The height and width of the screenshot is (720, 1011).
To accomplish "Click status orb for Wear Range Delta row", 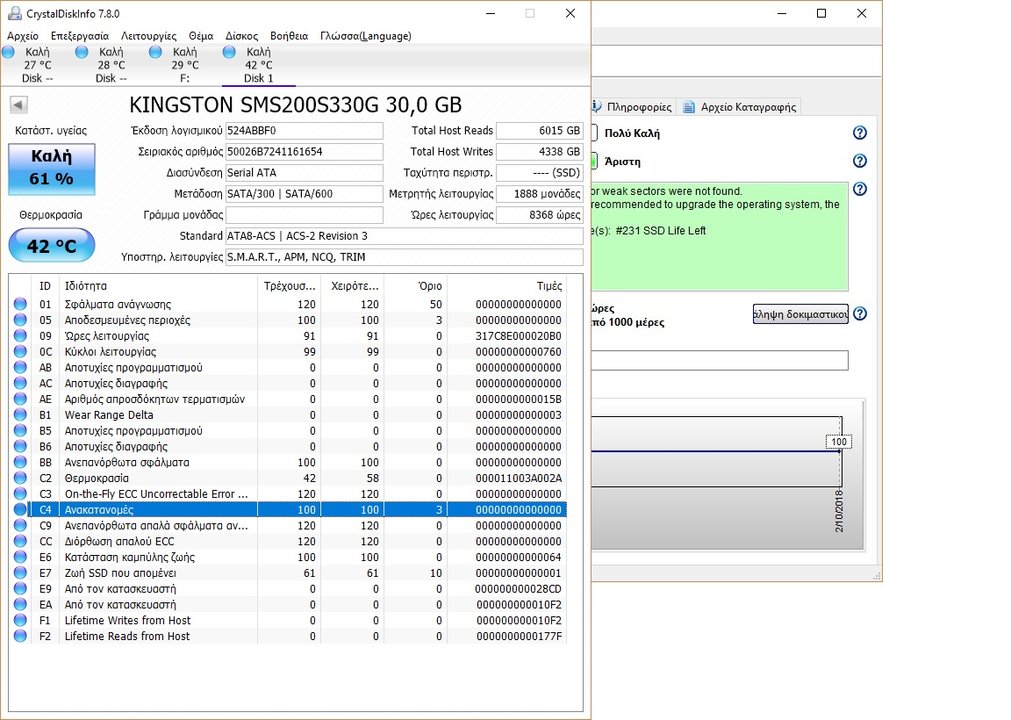I will 20,414.
